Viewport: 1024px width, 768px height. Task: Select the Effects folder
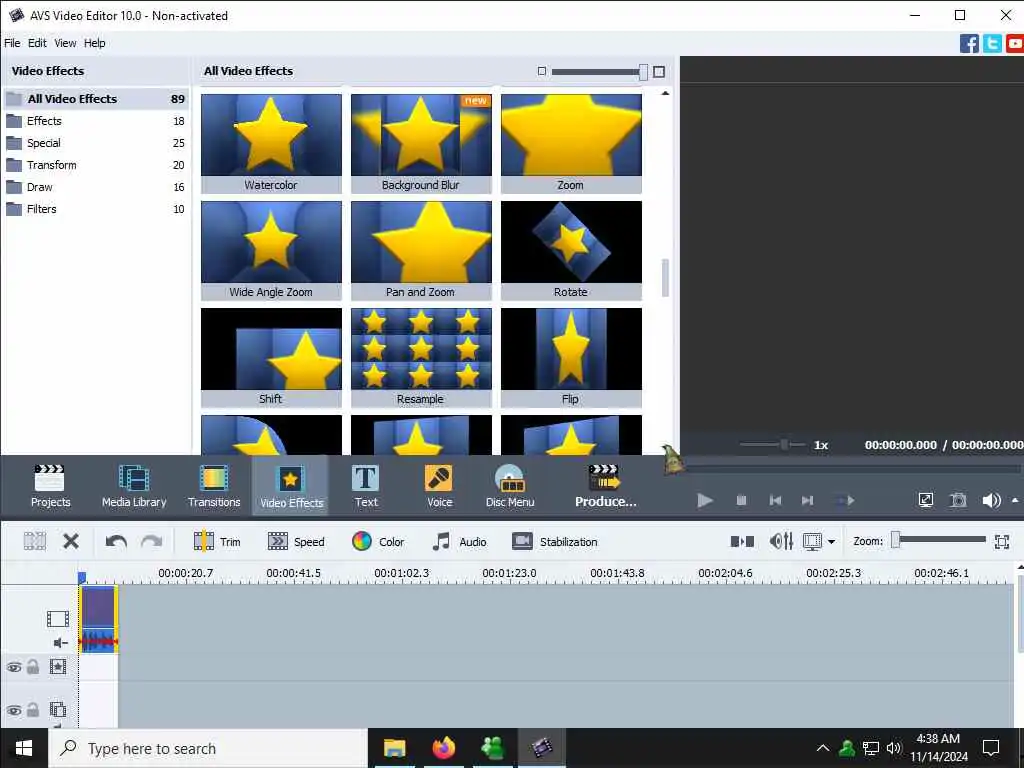point(96,121)
